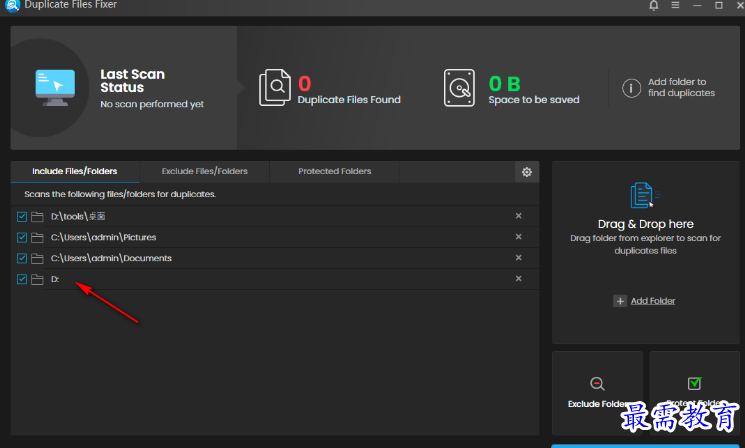This screenshot has width=745, height=448.
Task: Click folder icon of Pictures row
Action: (x=37, y=238)
